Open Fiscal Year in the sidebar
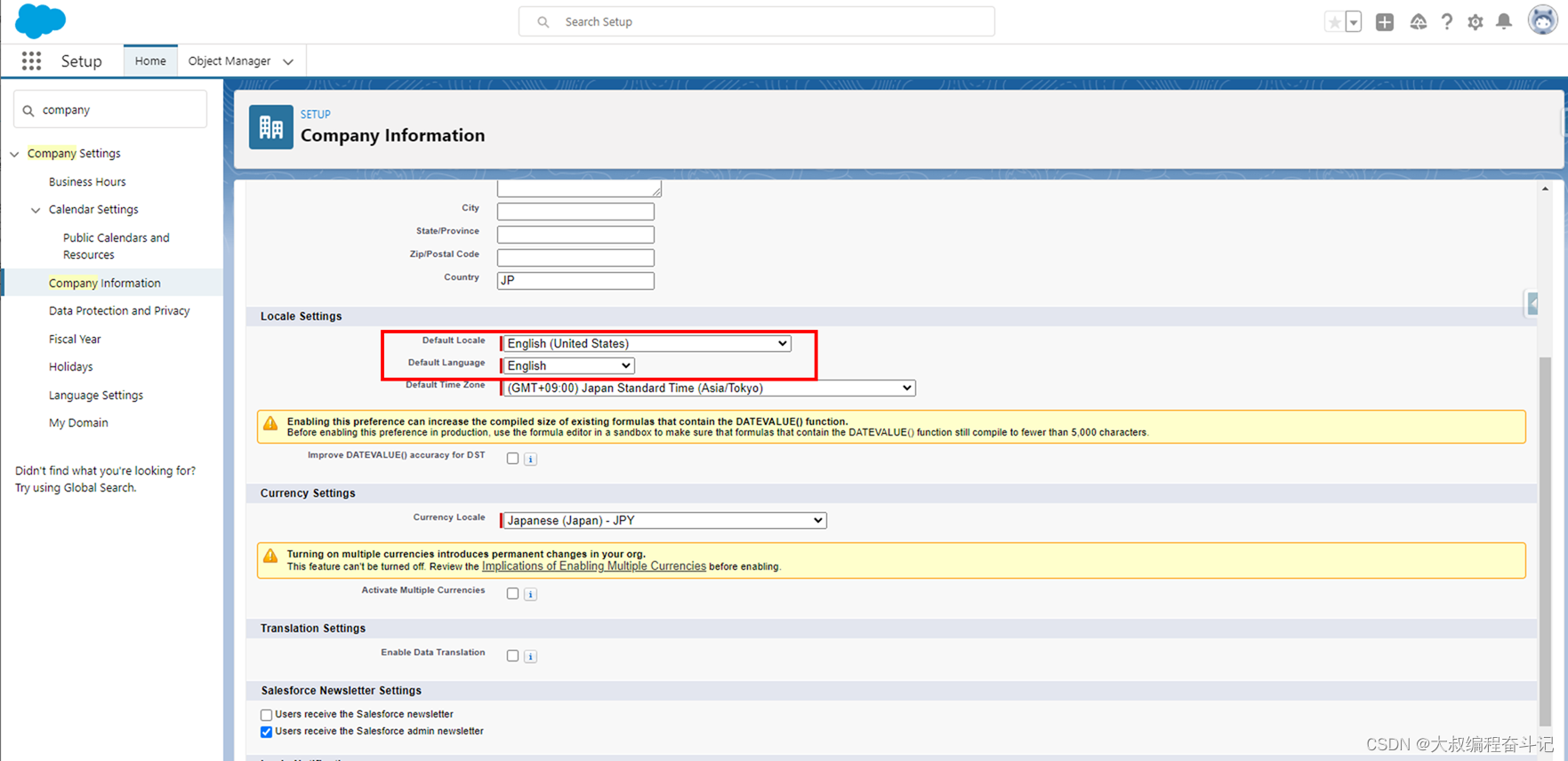This screenshot has width=1568, height=761. (75, 339)
